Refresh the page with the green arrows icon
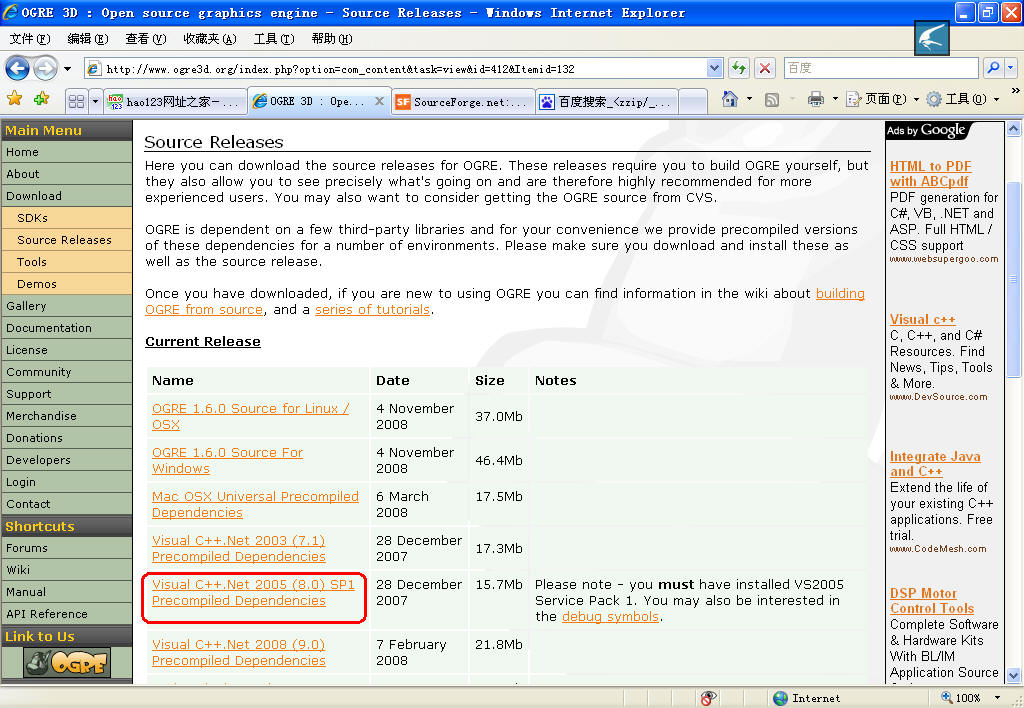 pos(739,68)
